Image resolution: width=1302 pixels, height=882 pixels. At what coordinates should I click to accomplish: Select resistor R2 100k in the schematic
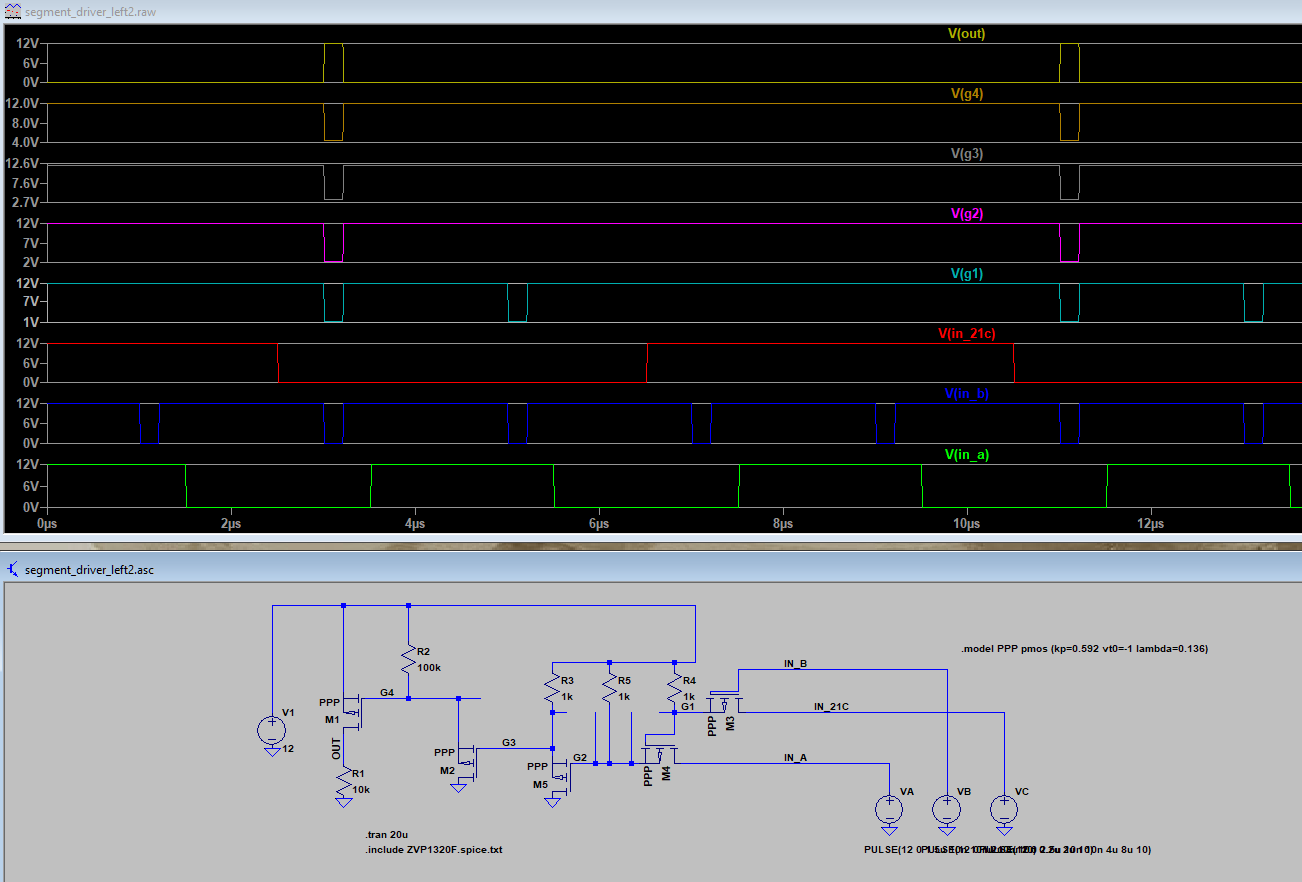pos(408,659)
